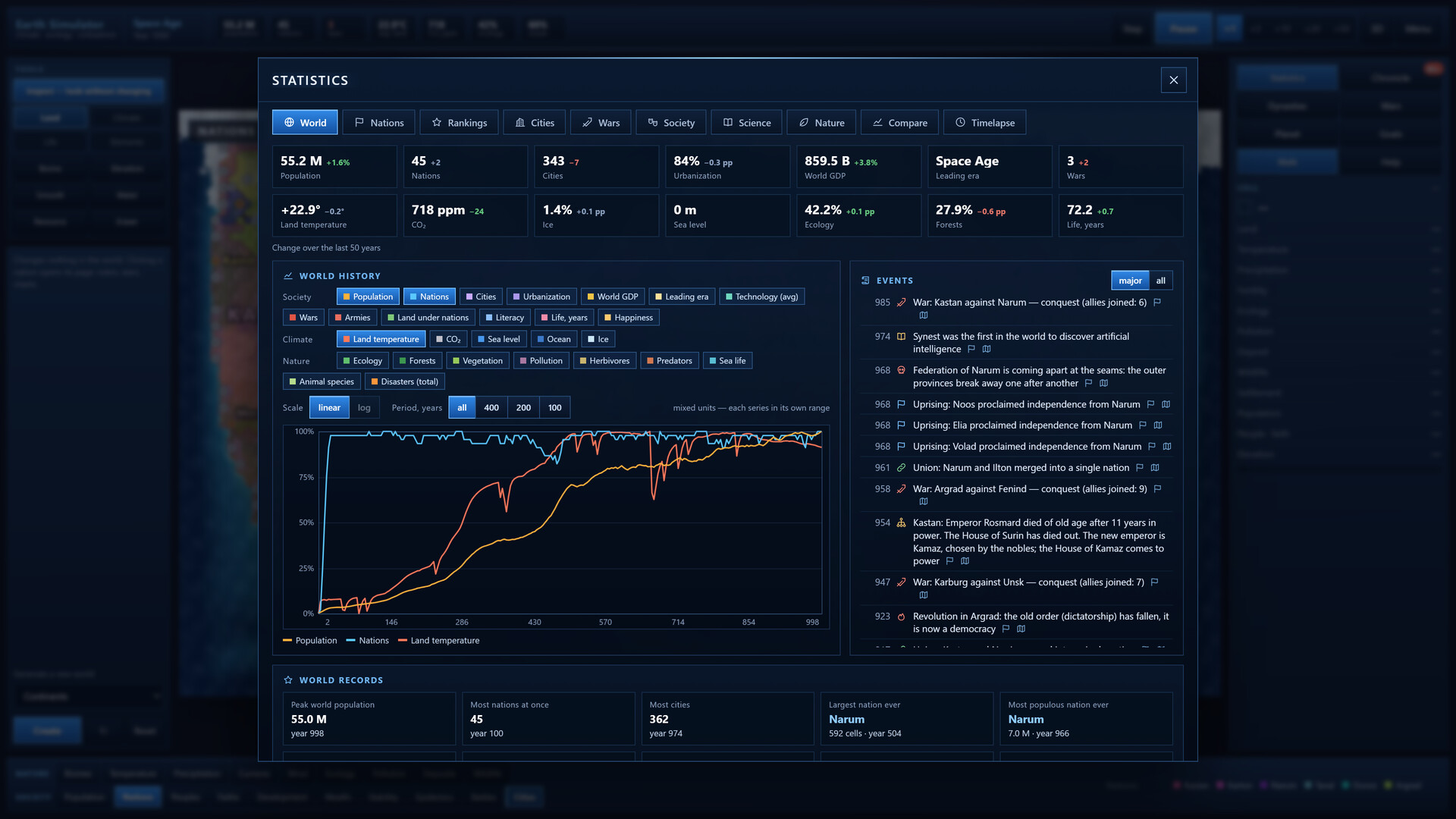
Task: Close the Statistics dialog with the X button
Action: 1174,80
